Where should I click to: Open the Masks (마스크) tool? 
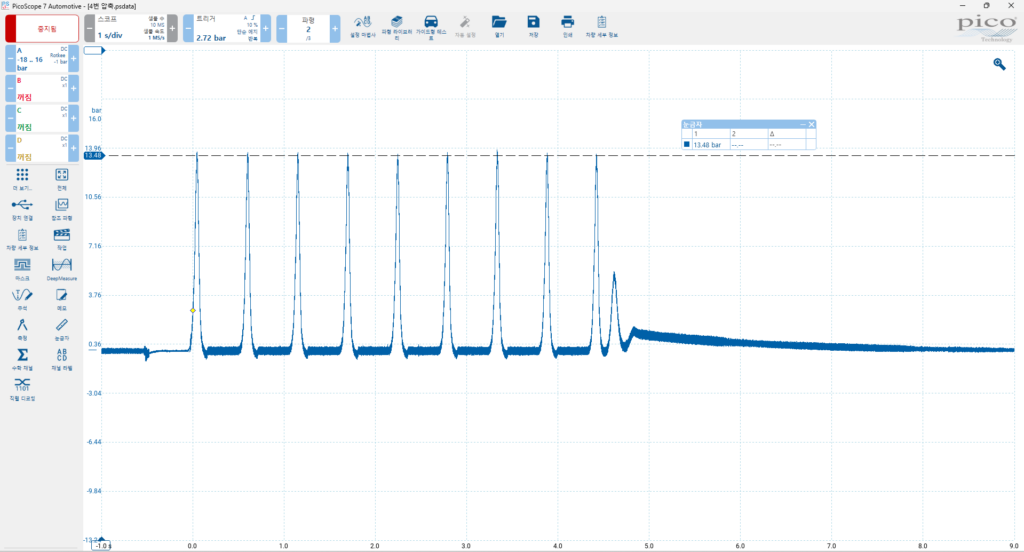point(22,267)
